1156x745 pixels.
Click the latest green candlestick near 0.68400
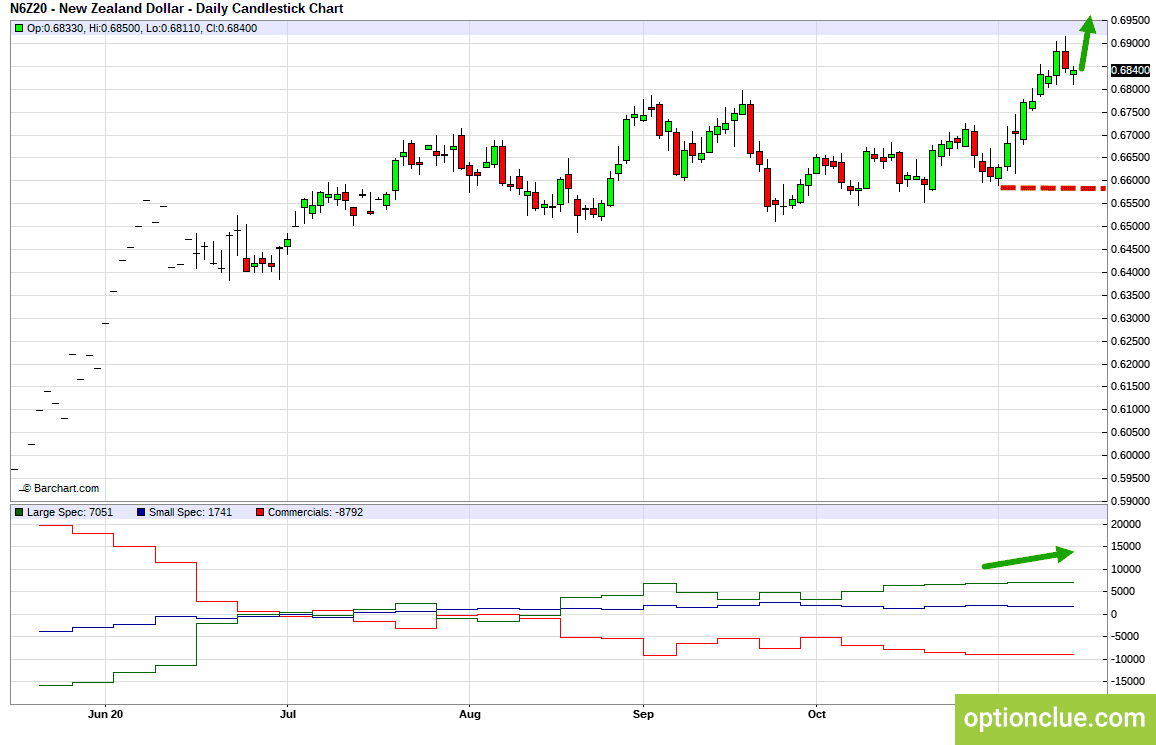click(1073, 72)
